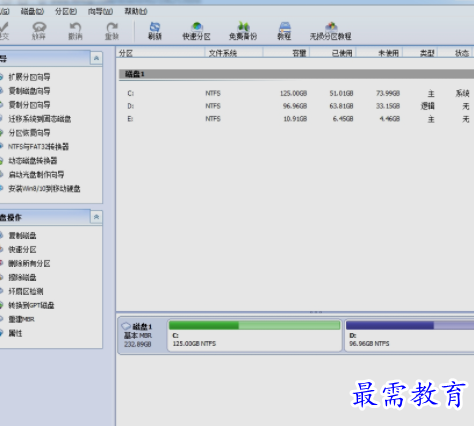Open 分区恢复向导
The width and height of the screenshot is (474, 426).
point(29,133)
